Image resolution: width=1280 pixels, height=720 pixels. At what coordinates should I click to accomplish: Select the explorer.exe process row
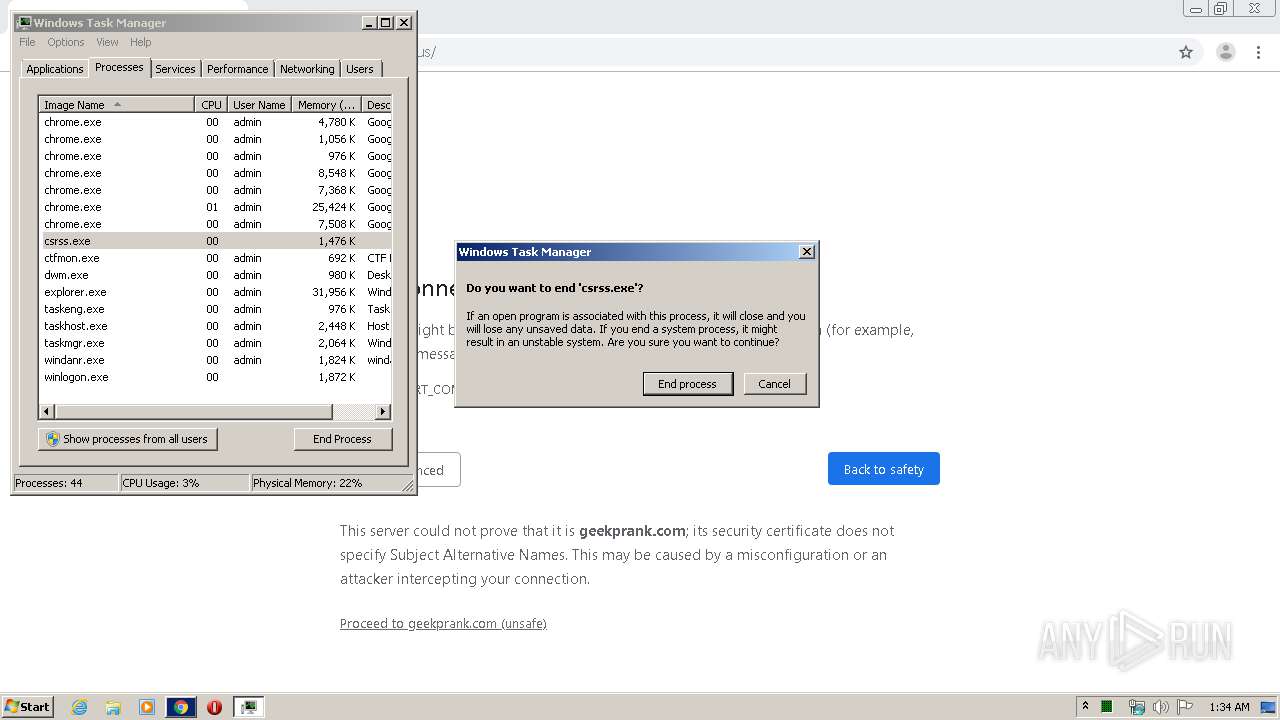215,292
